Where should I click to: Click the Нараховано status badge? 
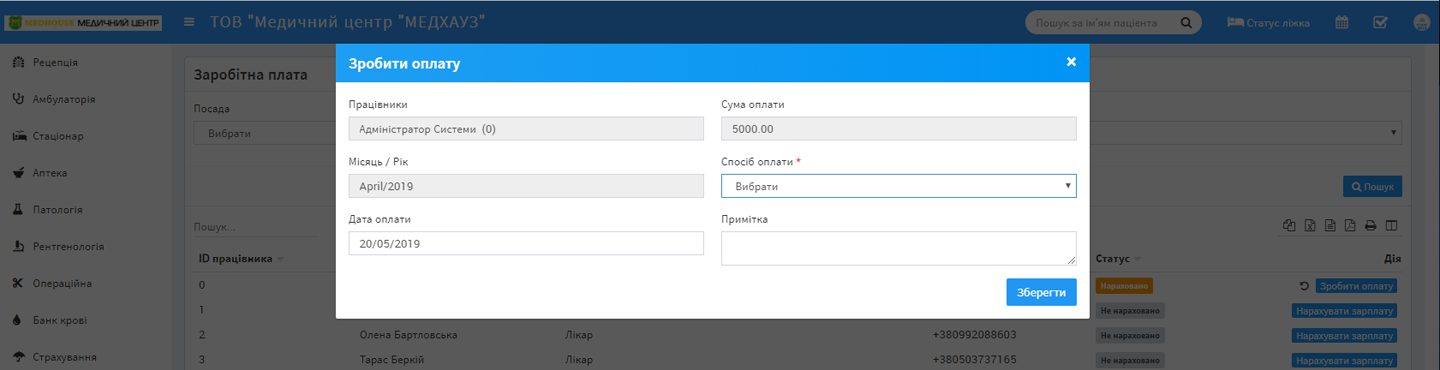[x=1124, y=286]
